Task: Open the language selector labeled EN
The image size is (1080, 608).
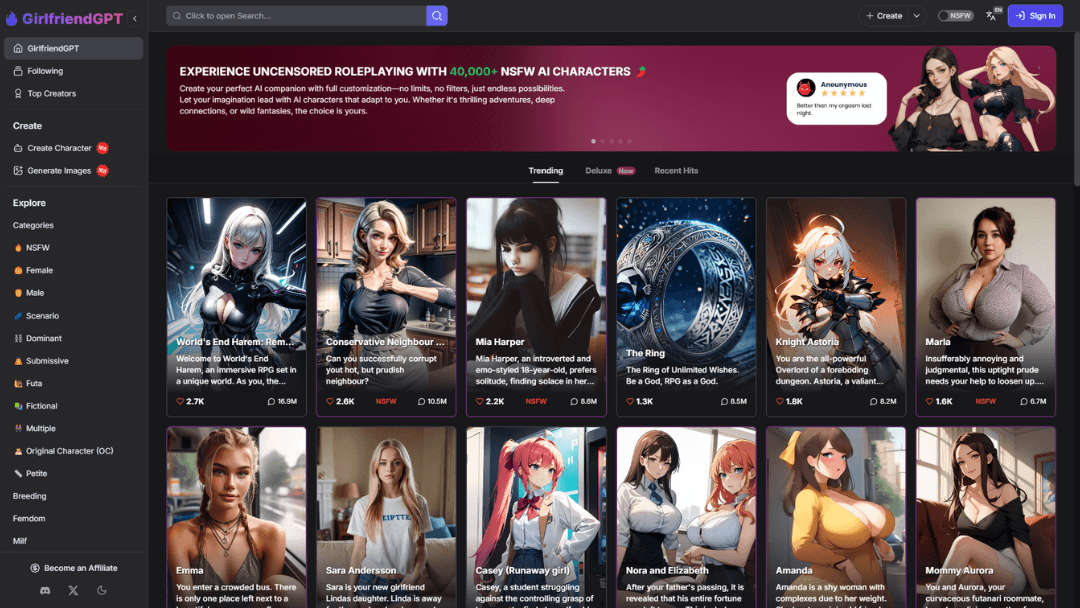Action: (x=992, y=15)
